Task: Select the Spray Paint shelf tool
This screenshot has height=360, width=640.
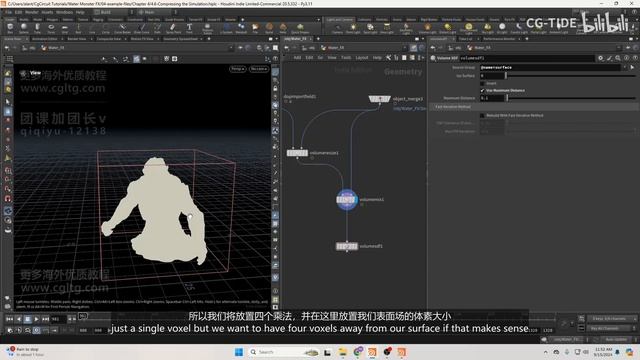Action: pos(173,28)
